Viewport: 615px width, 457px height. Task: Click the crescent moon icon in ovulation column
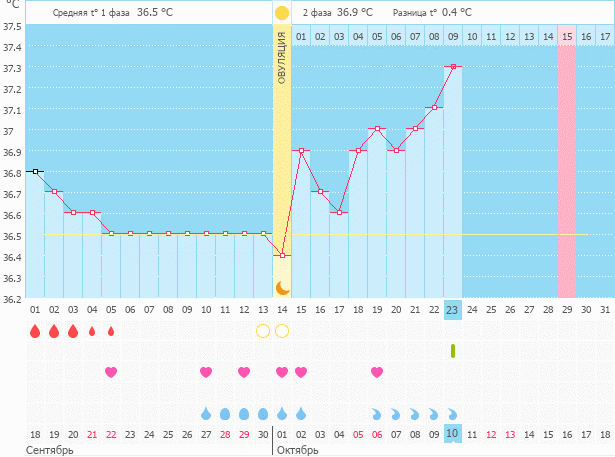282,288
